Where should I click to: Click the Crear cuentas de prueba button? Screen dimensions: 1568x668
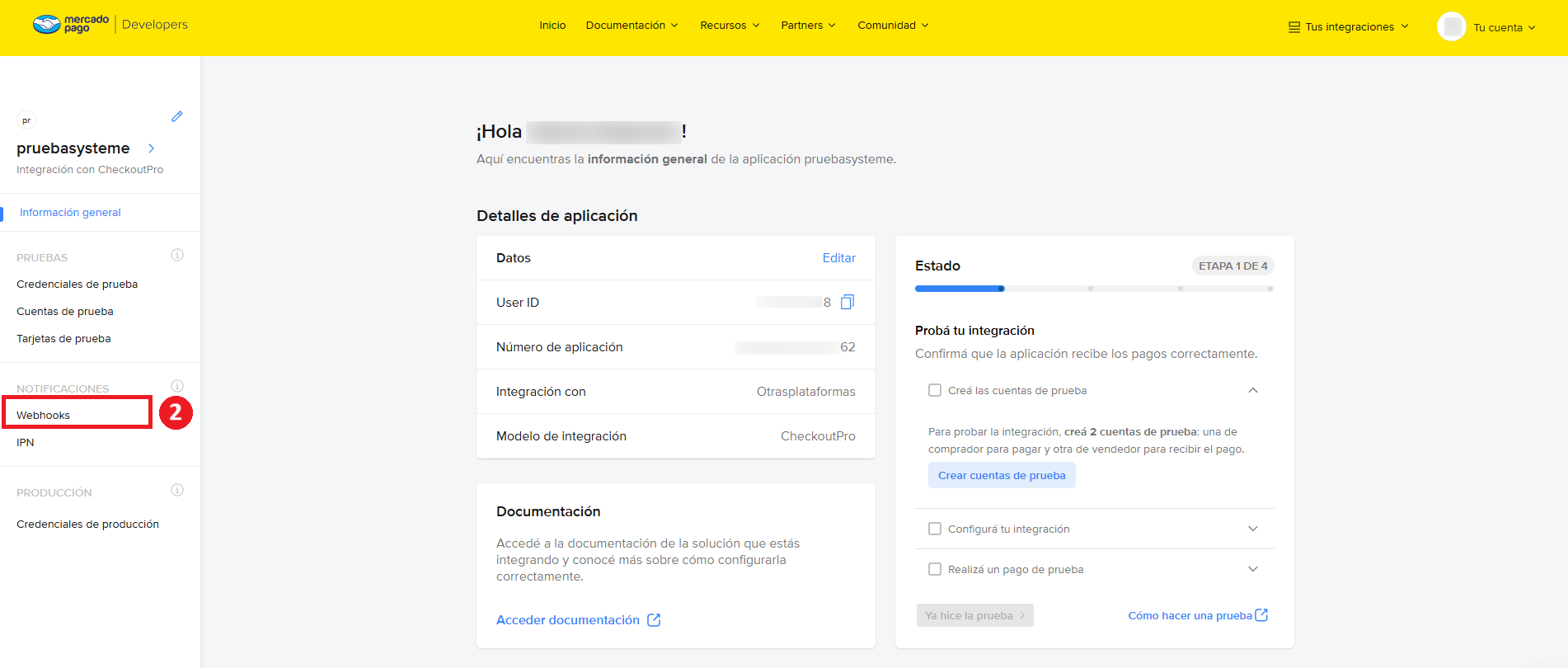click(x=1002, y=475)
